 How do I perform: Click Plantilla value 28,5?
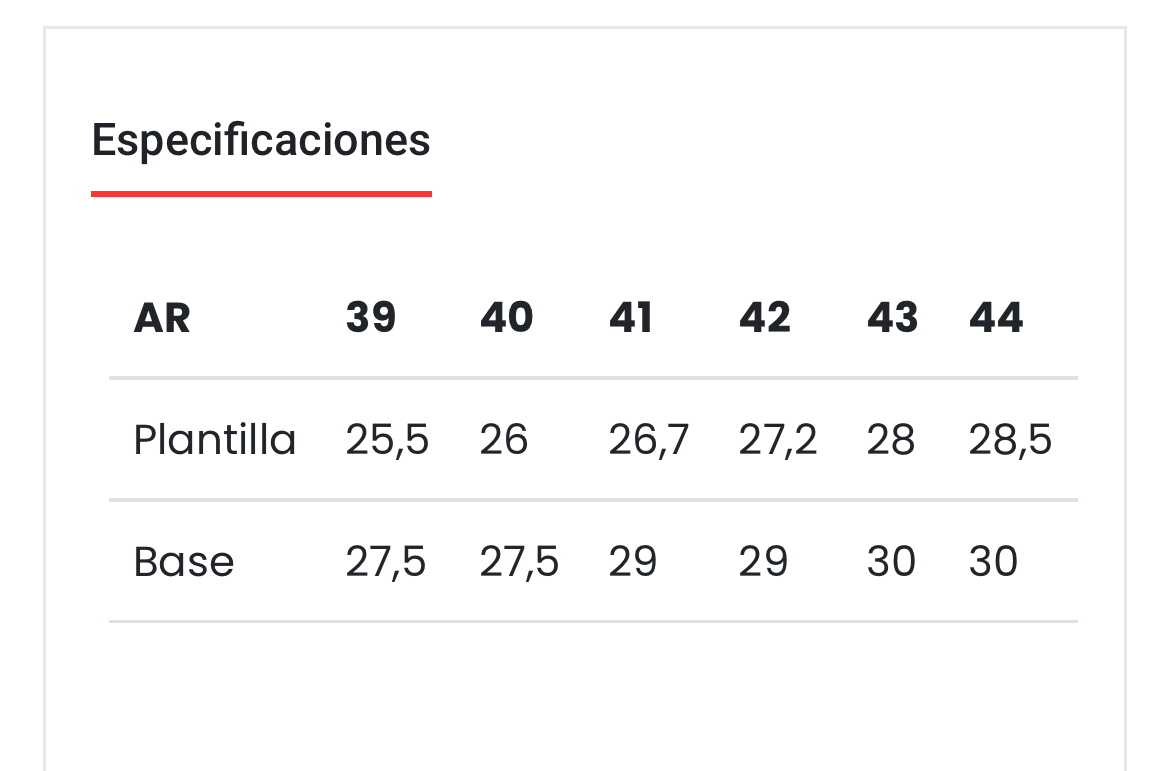(1010, 440)
